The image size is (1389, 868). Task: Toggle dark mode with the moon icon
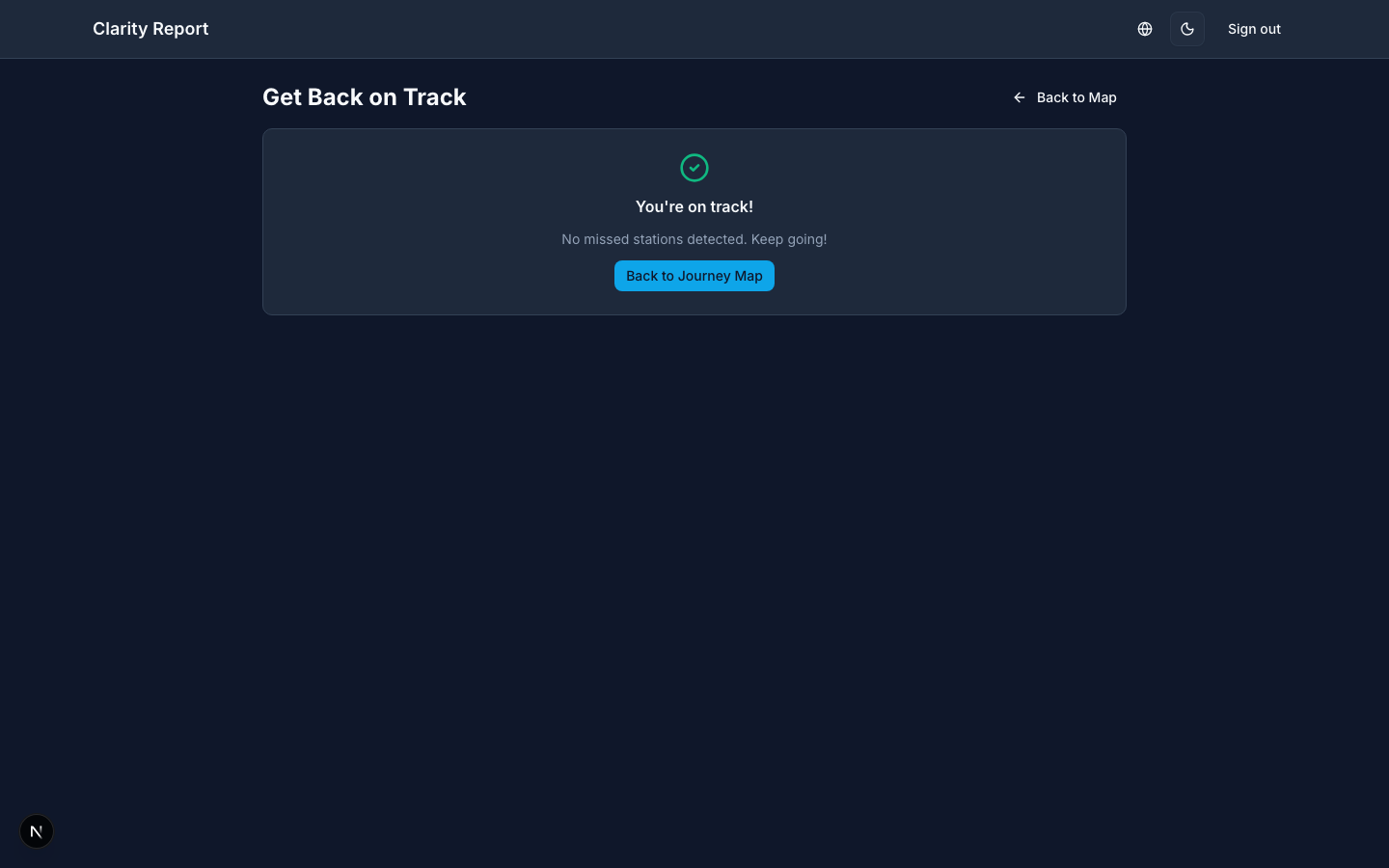tap(1187, 29)
